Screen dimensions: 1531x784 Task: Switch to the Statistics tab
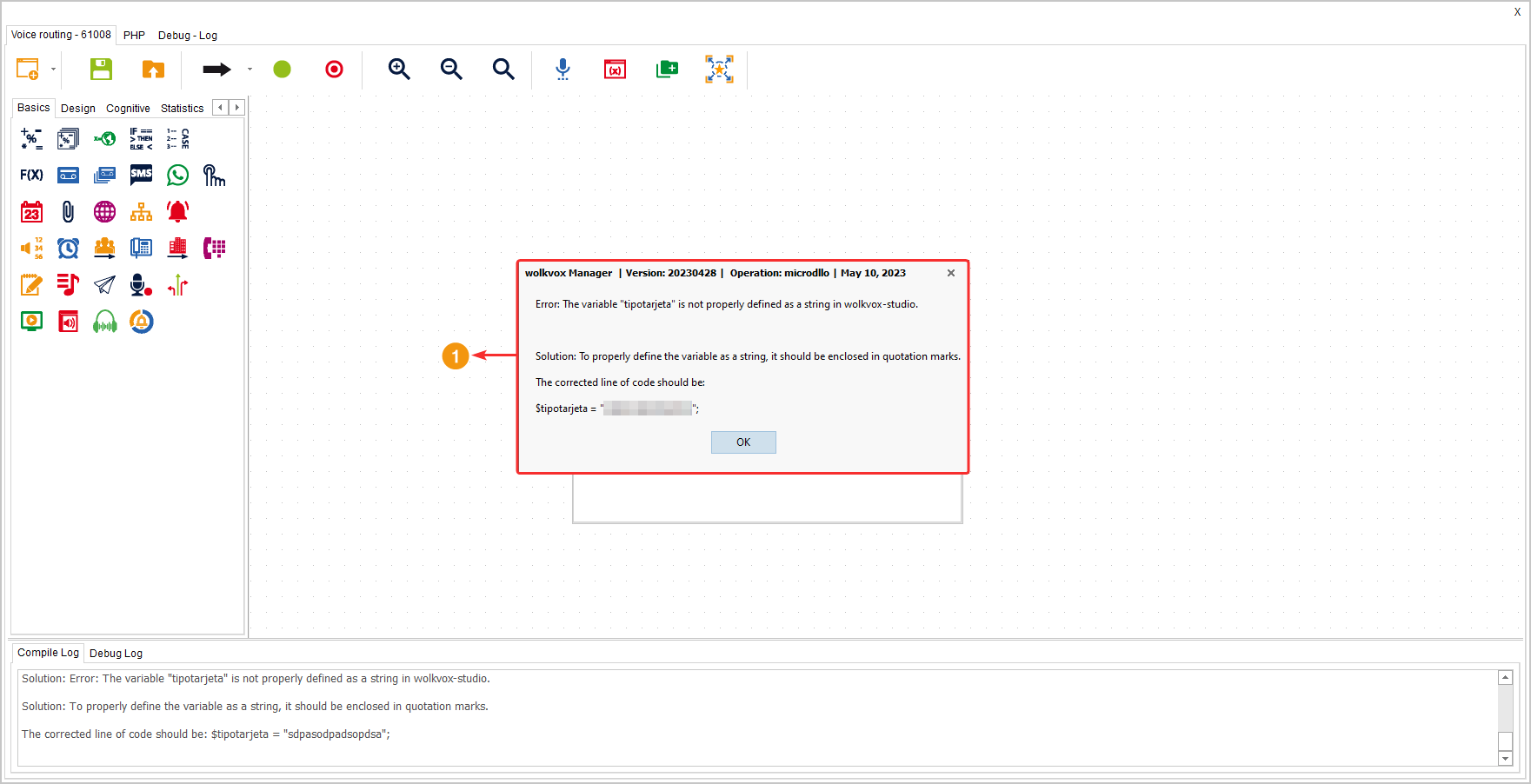click(183, 109)
